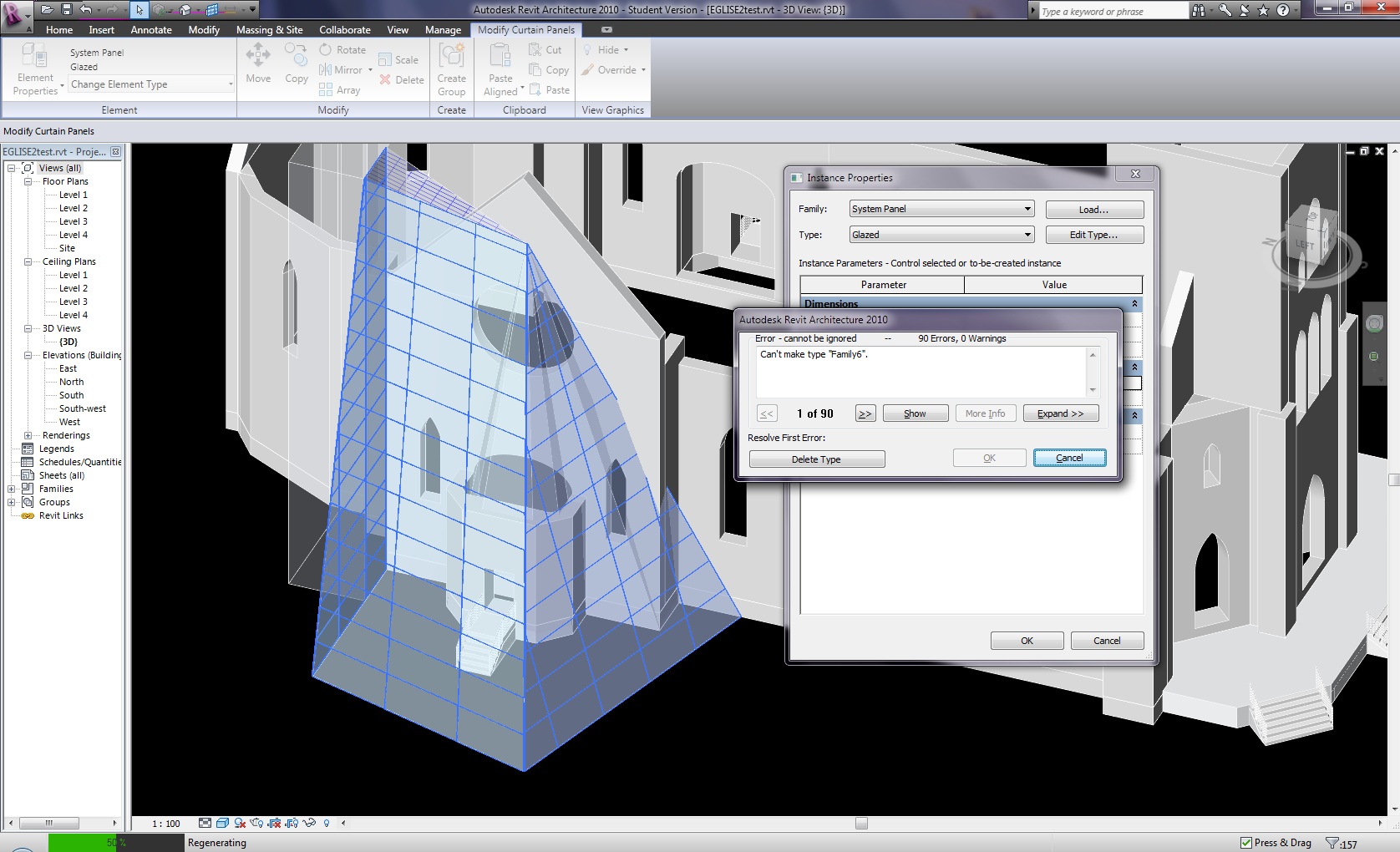Expand the Families tree node

12,489
